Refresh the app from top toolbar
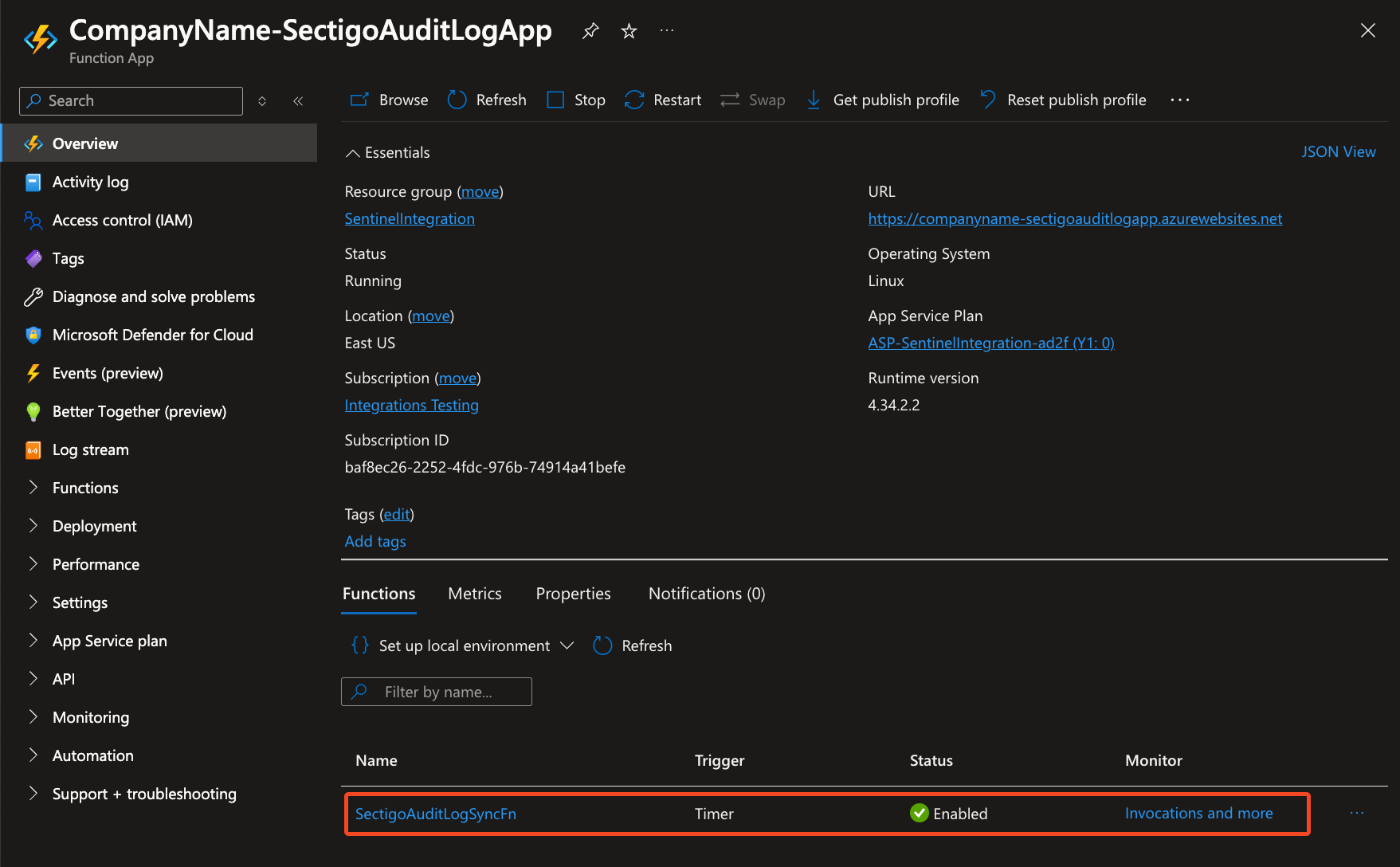 487,100
